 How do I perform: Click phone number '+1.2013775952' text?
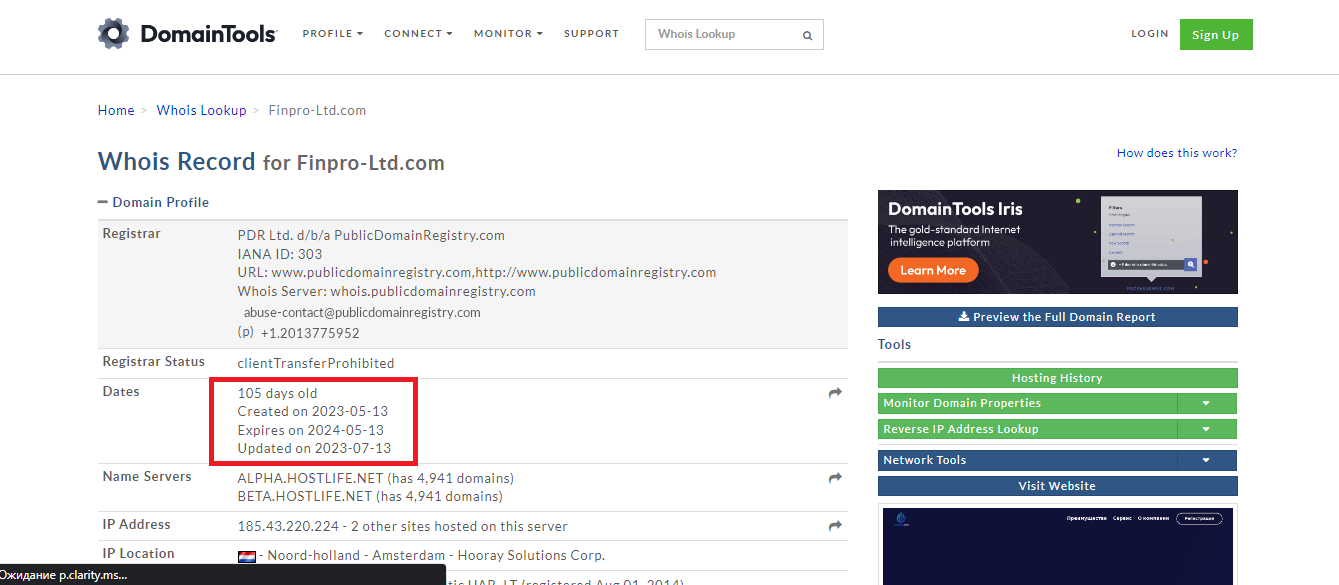(x=310, y=333)
